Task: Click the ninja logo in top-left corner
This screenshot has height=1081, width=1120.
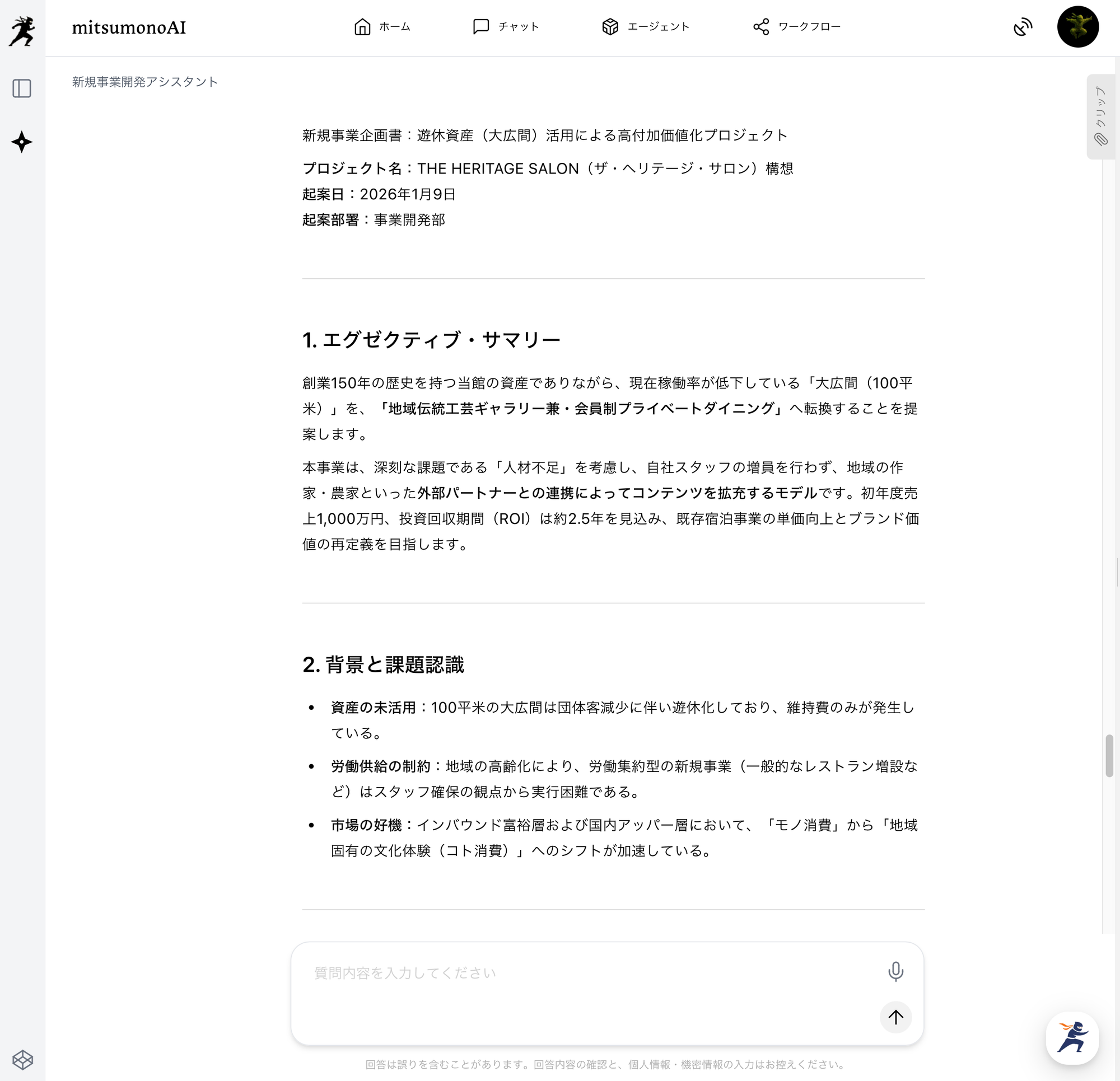Action: [x=22, y=30]
